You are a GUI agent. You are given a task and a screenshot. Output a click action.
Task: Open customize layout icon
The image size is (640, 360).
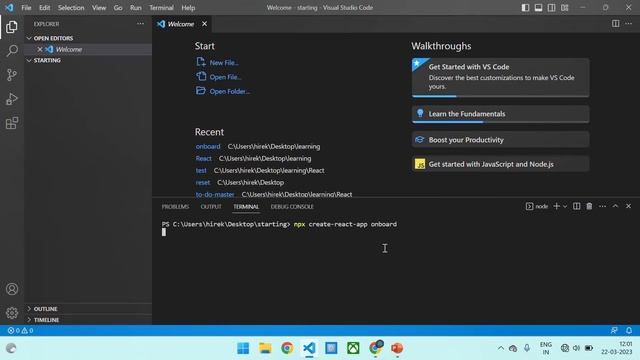(x=564, y=7)
